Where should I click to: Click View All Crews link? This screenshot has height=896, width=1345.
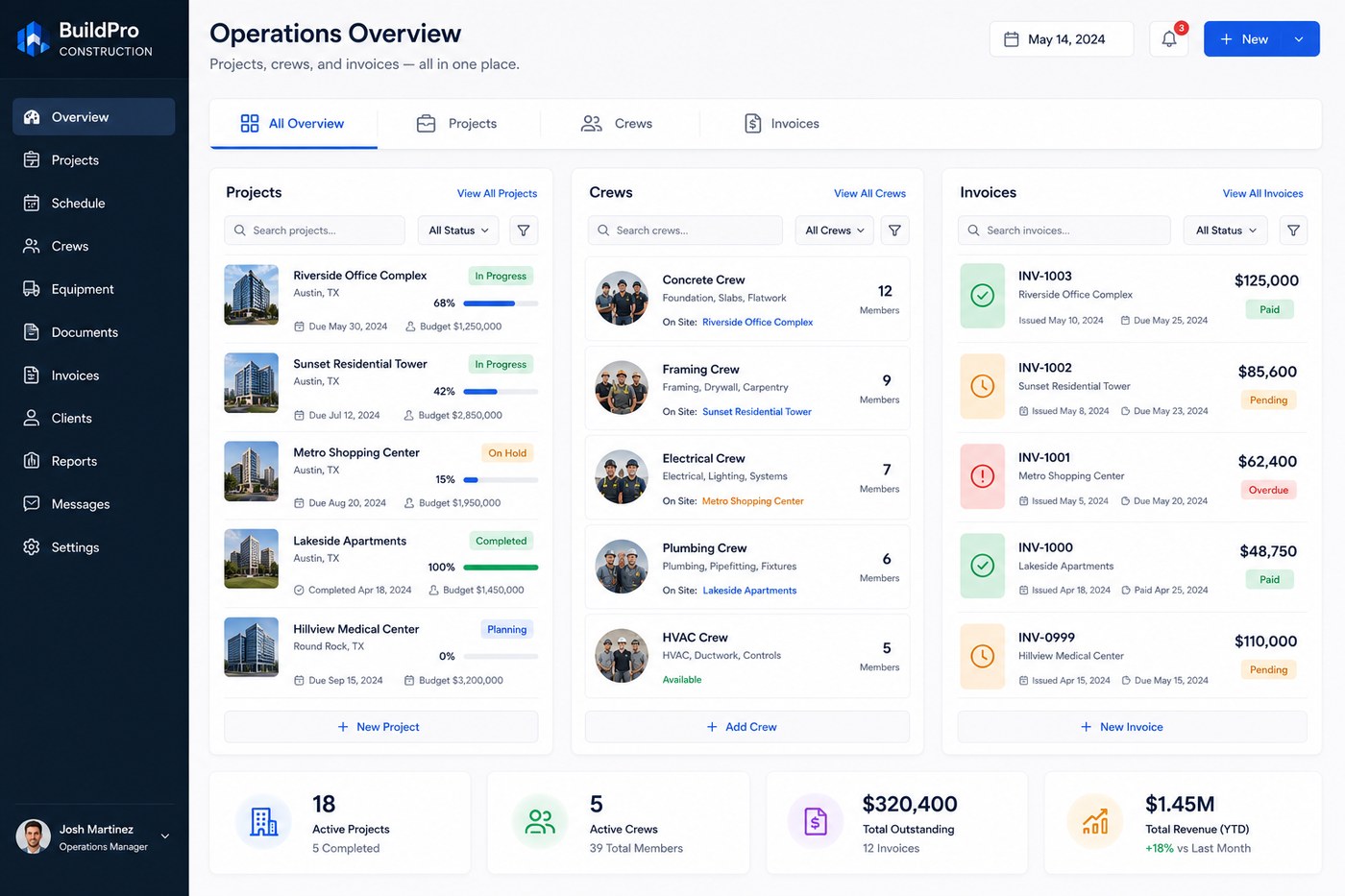pyautogui.click(x=869, y=193)
